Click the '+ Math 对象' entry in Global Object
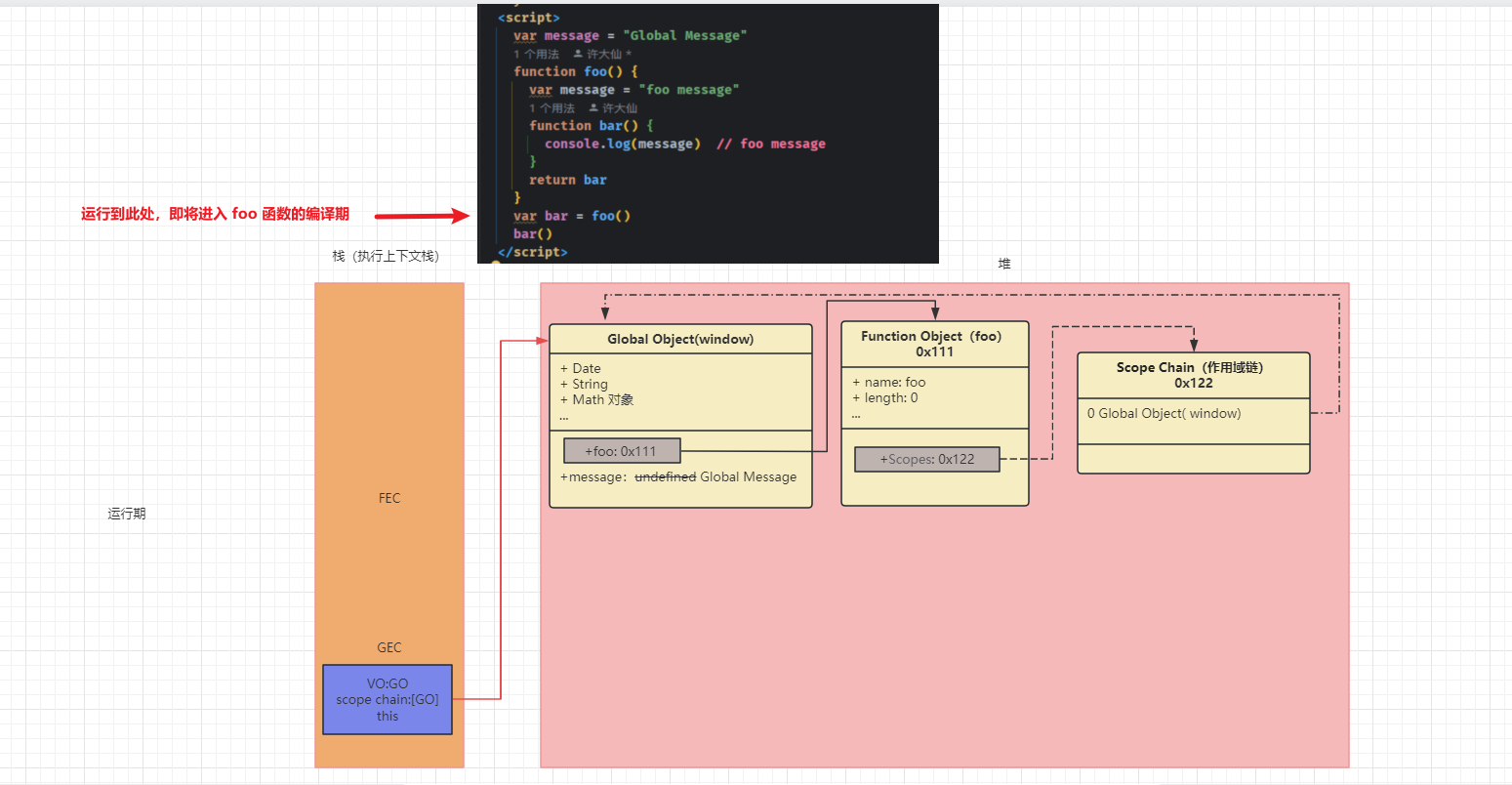The width and height of the screenshot is (1512, 785). pyautogui.click(x=597, y=399)
